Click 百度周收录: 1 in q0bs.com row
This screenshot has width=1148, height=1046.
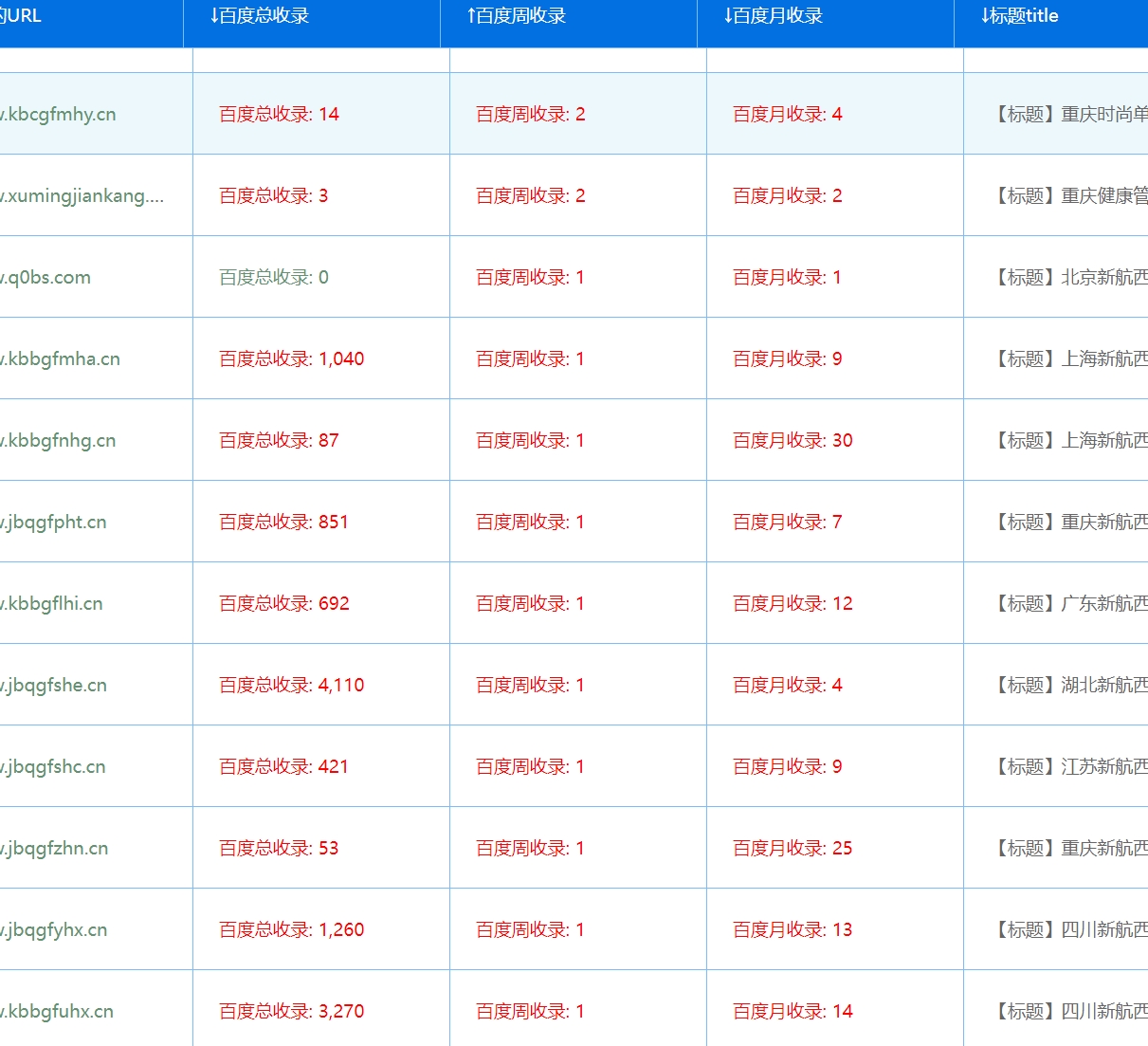[530, 277]
